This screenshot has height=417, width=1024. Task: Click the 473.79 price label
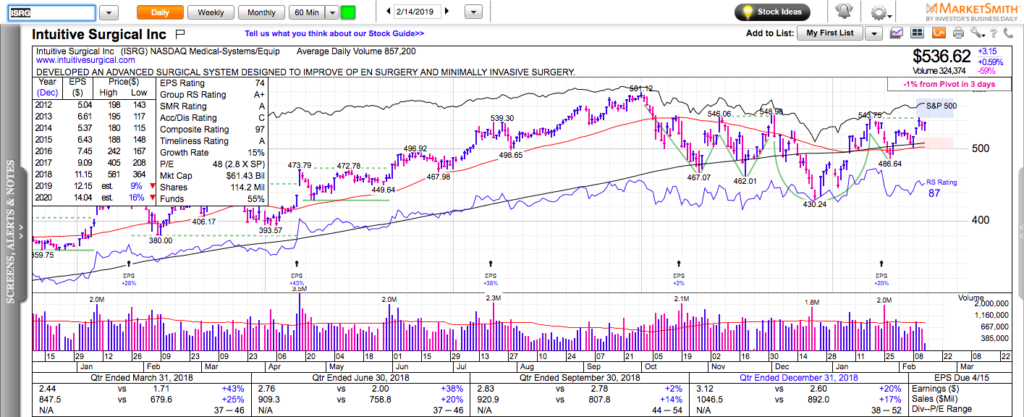pyautogui.click(x=300, y=165)
